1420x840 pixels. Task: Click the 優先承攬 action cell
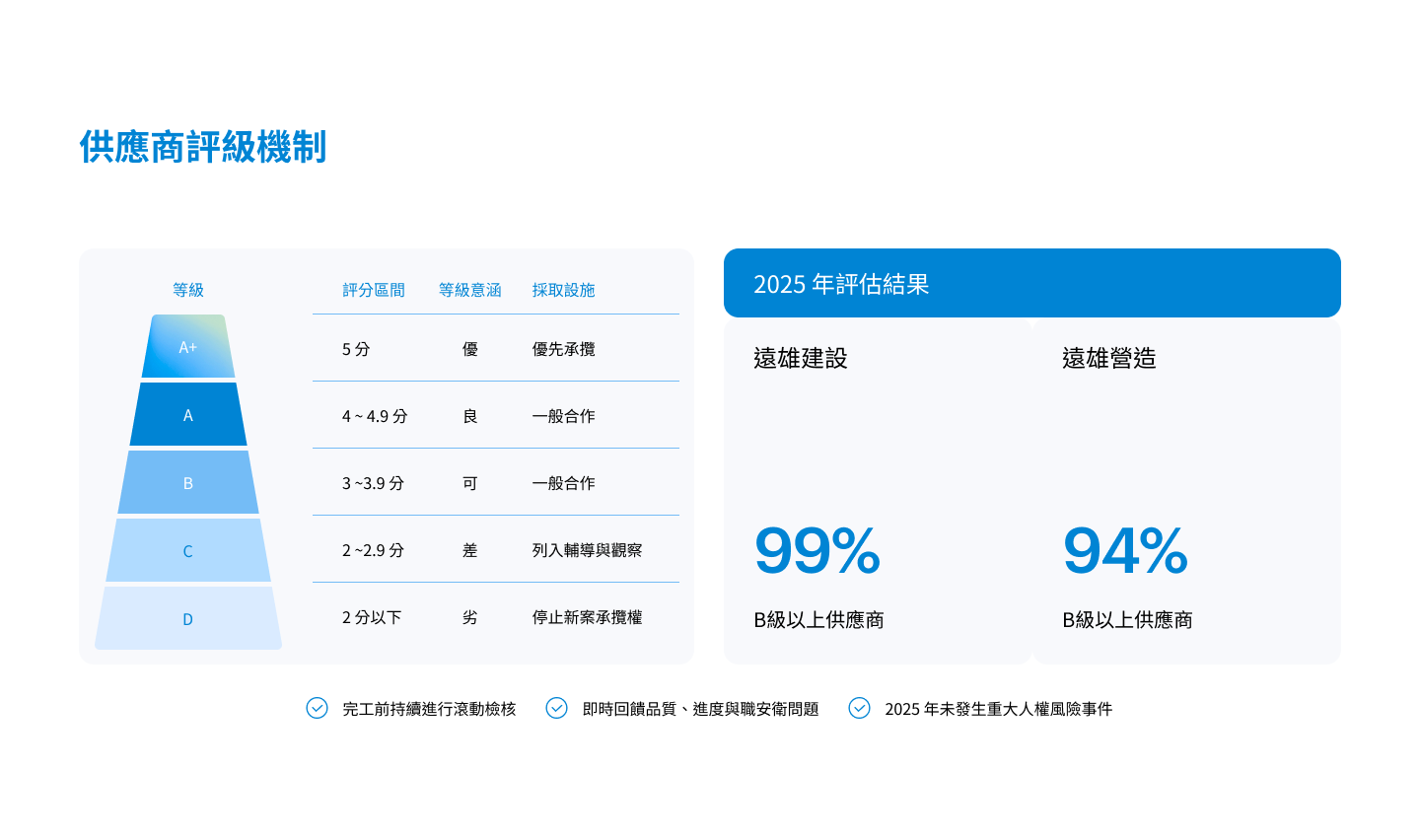point(564,349)
